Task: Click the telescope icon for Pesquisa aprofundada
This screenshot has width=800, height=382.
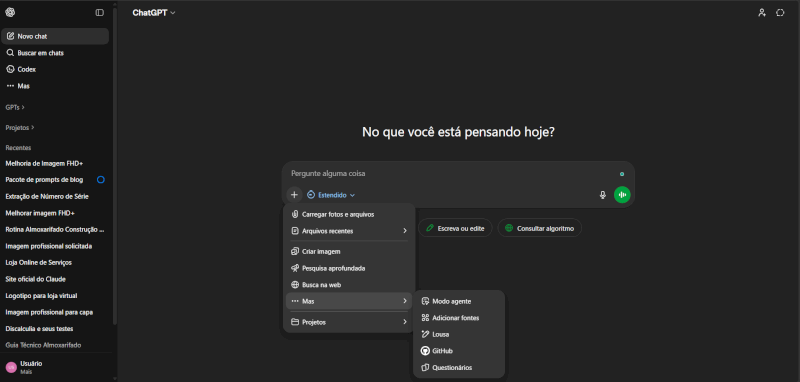Action: 294,268
